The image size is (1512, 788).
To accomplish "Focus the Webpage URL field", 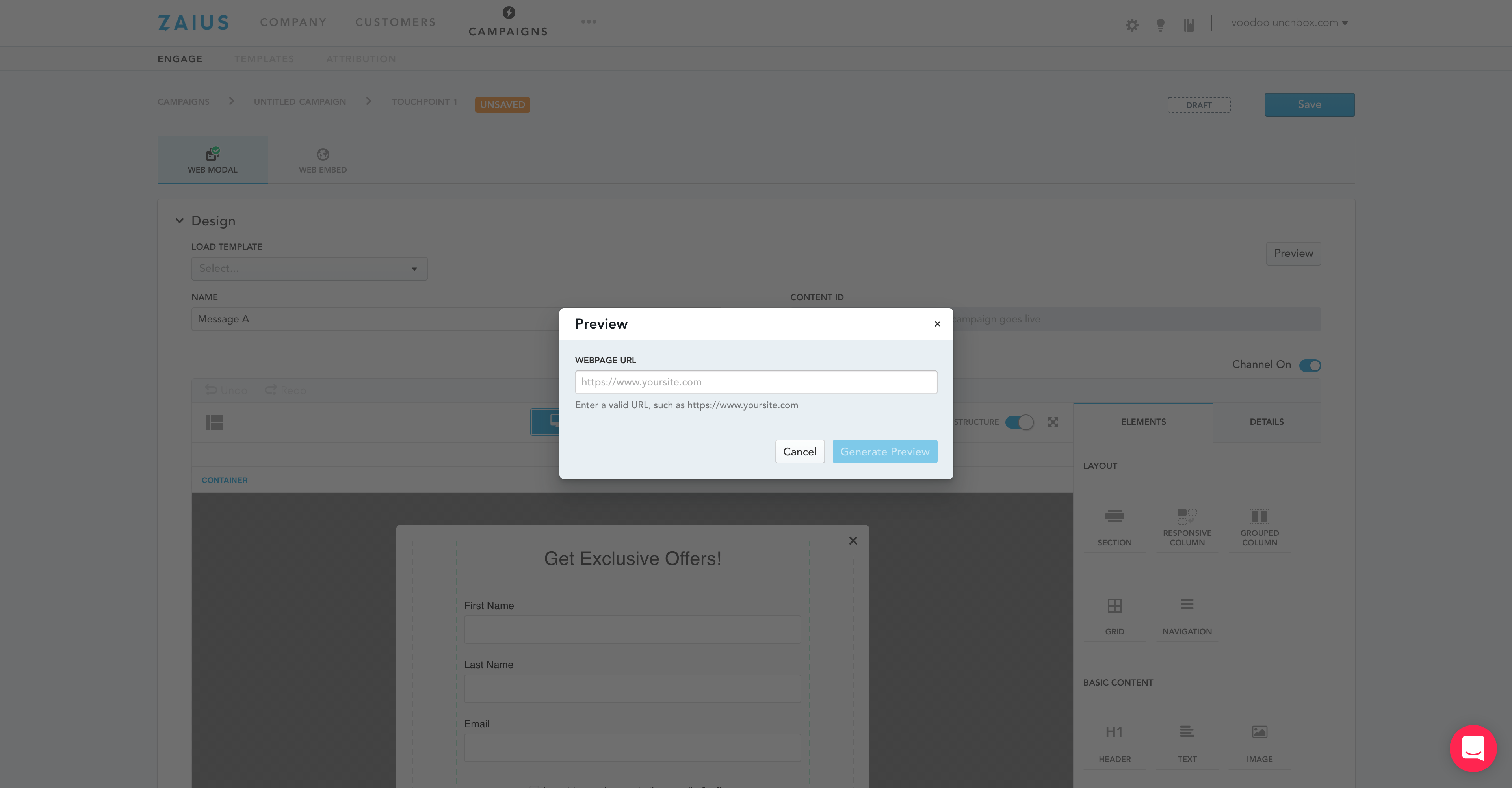I will (x=756, y=382).
